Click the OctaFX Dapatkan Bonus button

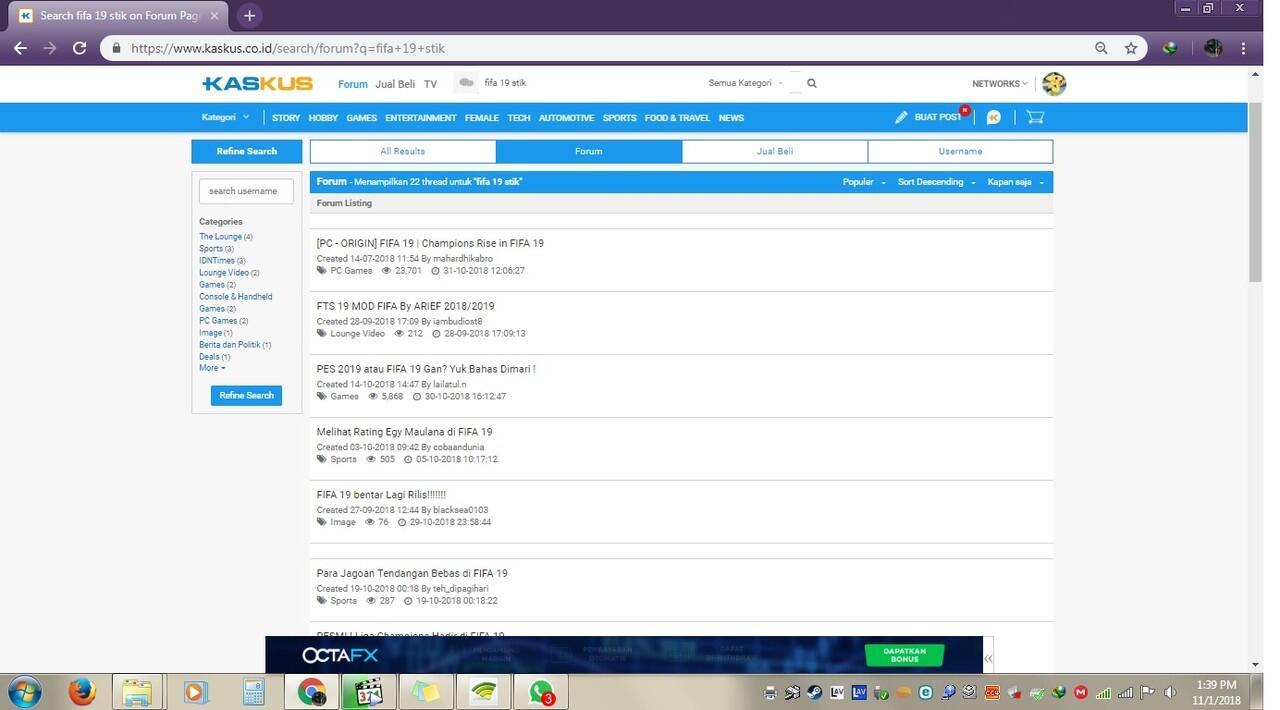point(904,655)
